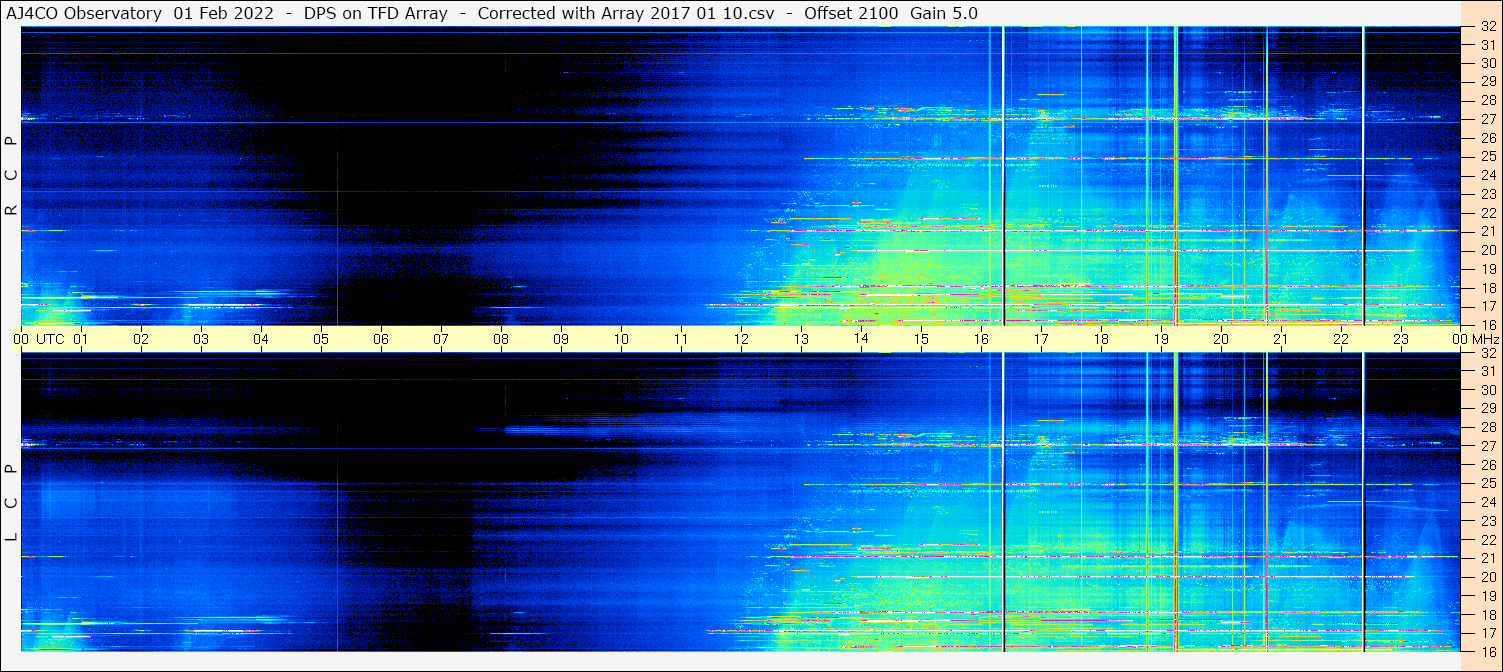The width and height of the screenshot is (1503, 672).
Task: Click the 27 MHz label on RCP scale
Action: [x=1487, y=119]
